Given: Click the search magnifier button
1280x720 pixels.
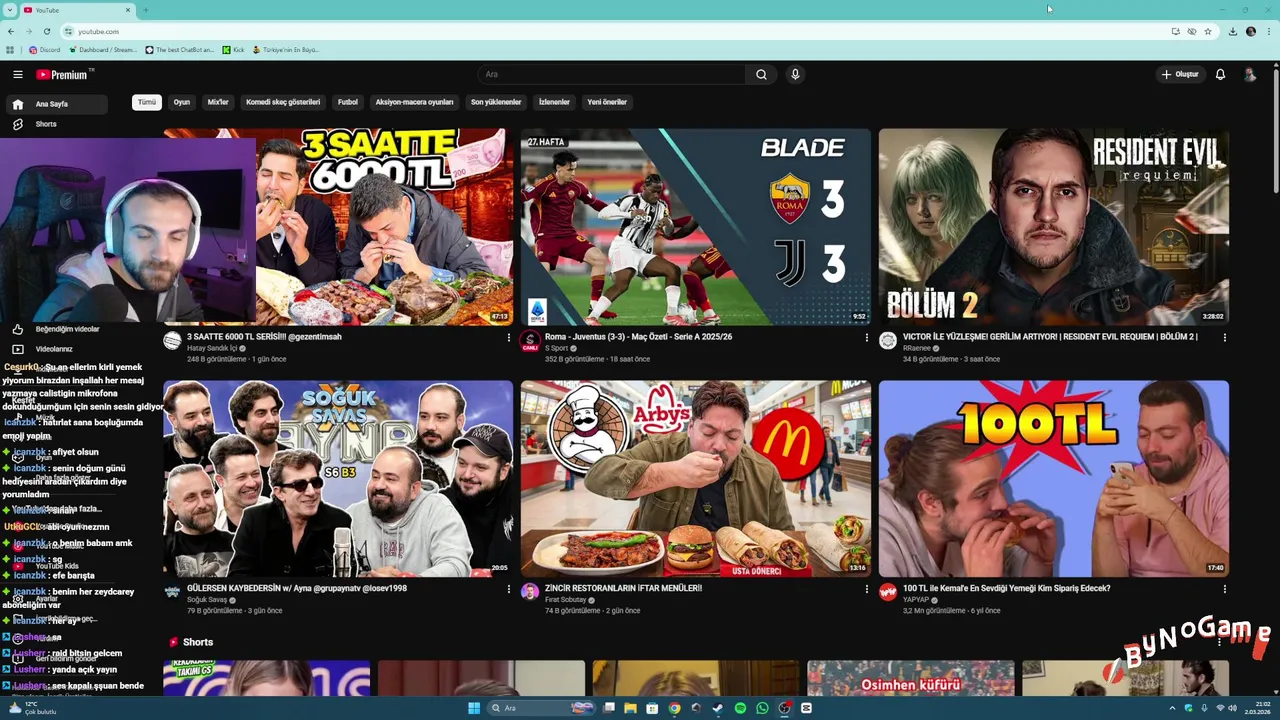Looking at the screenshot, I should (x=761, y=74).
